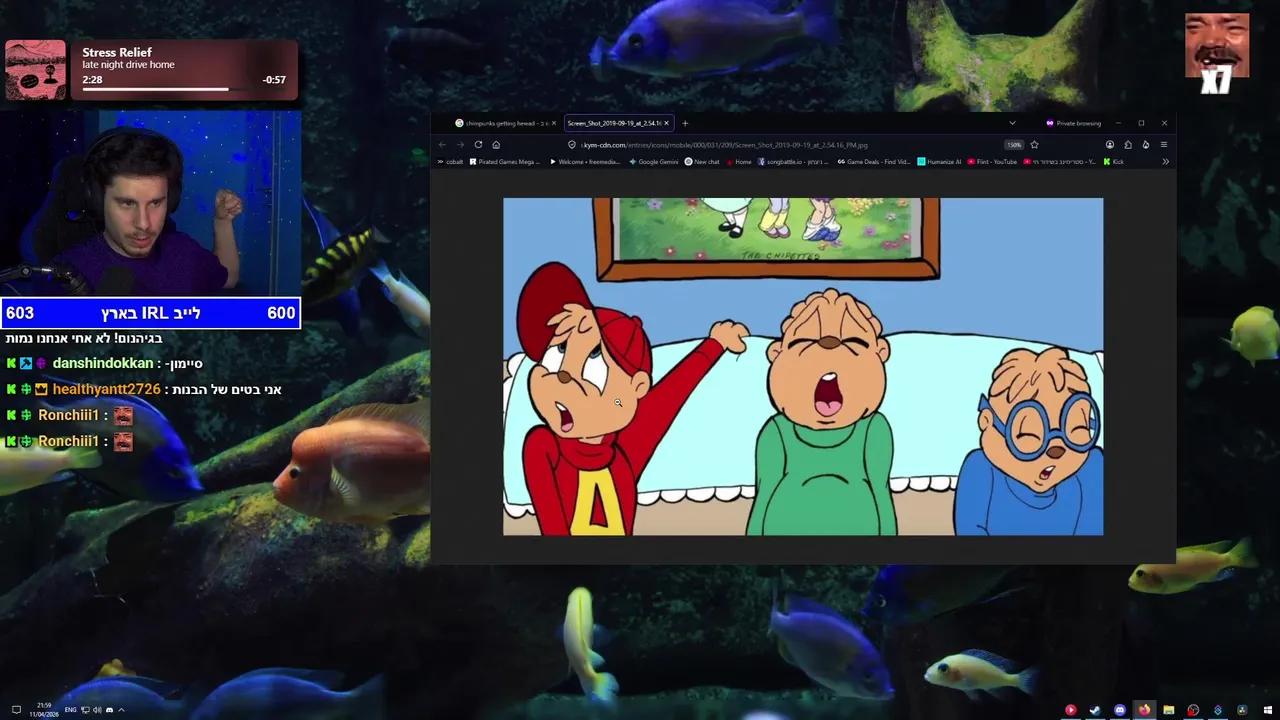The height and width of the screenshot is (720, 1280).
Task: Reload the current page
Action: click(478, 145)
